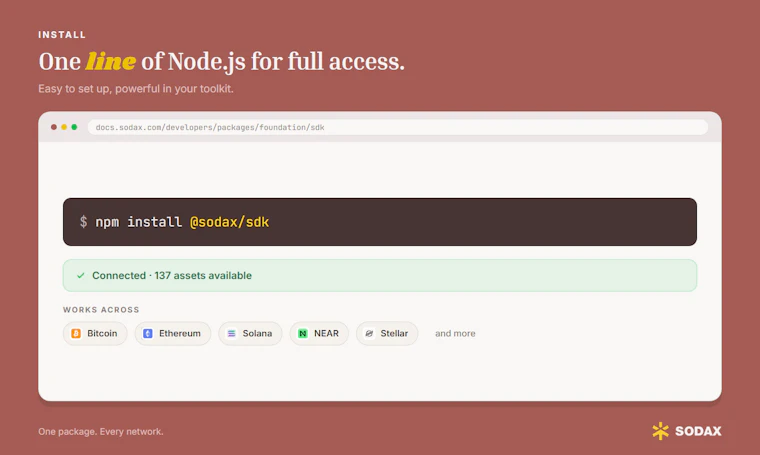Click the green checkmark beside Connected
The height and width of the screenshot is (455, 760).
click(x=80, y=275)
